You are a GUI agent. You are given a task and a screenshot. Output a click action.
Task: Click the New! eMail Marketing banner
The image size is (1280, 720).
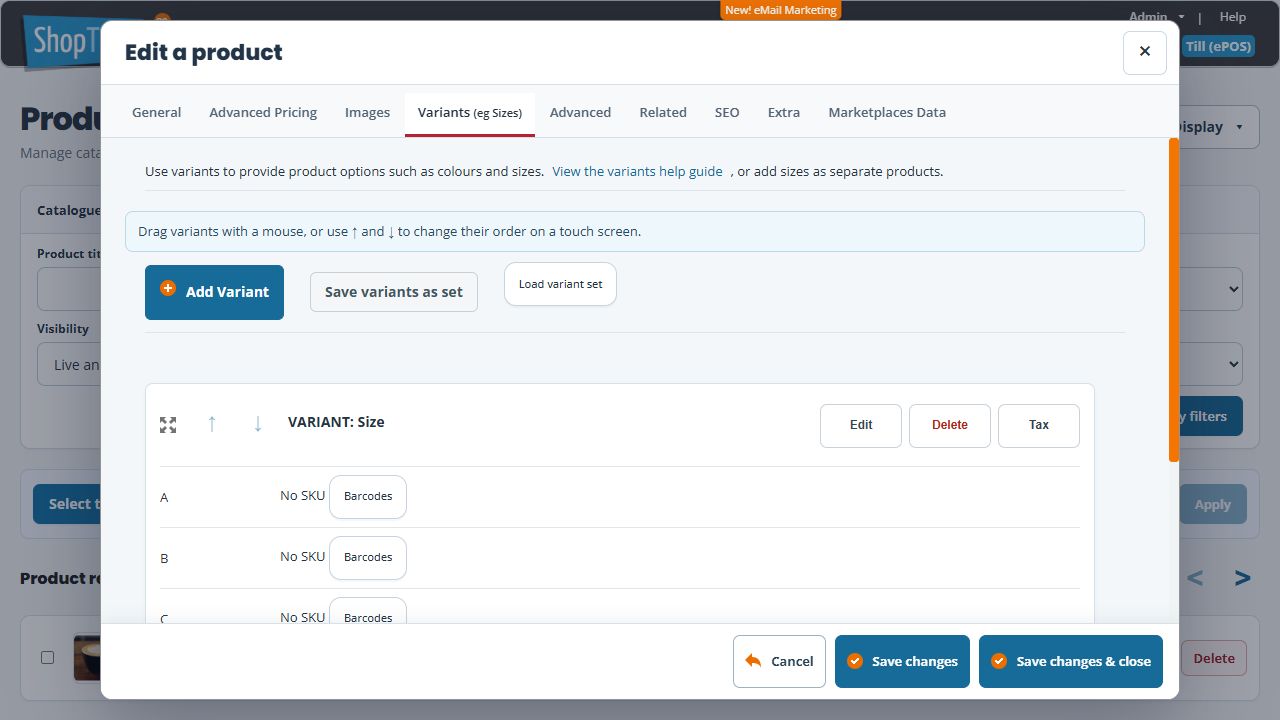(x=780, y=10)
